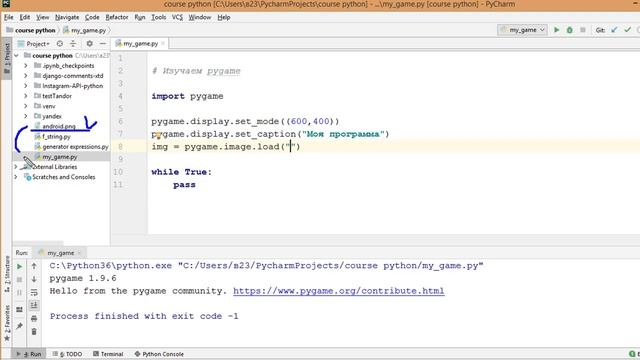The width and height of the screenshot is (640, 360).
Task: Open the Help menu
Action: (224, 17)
